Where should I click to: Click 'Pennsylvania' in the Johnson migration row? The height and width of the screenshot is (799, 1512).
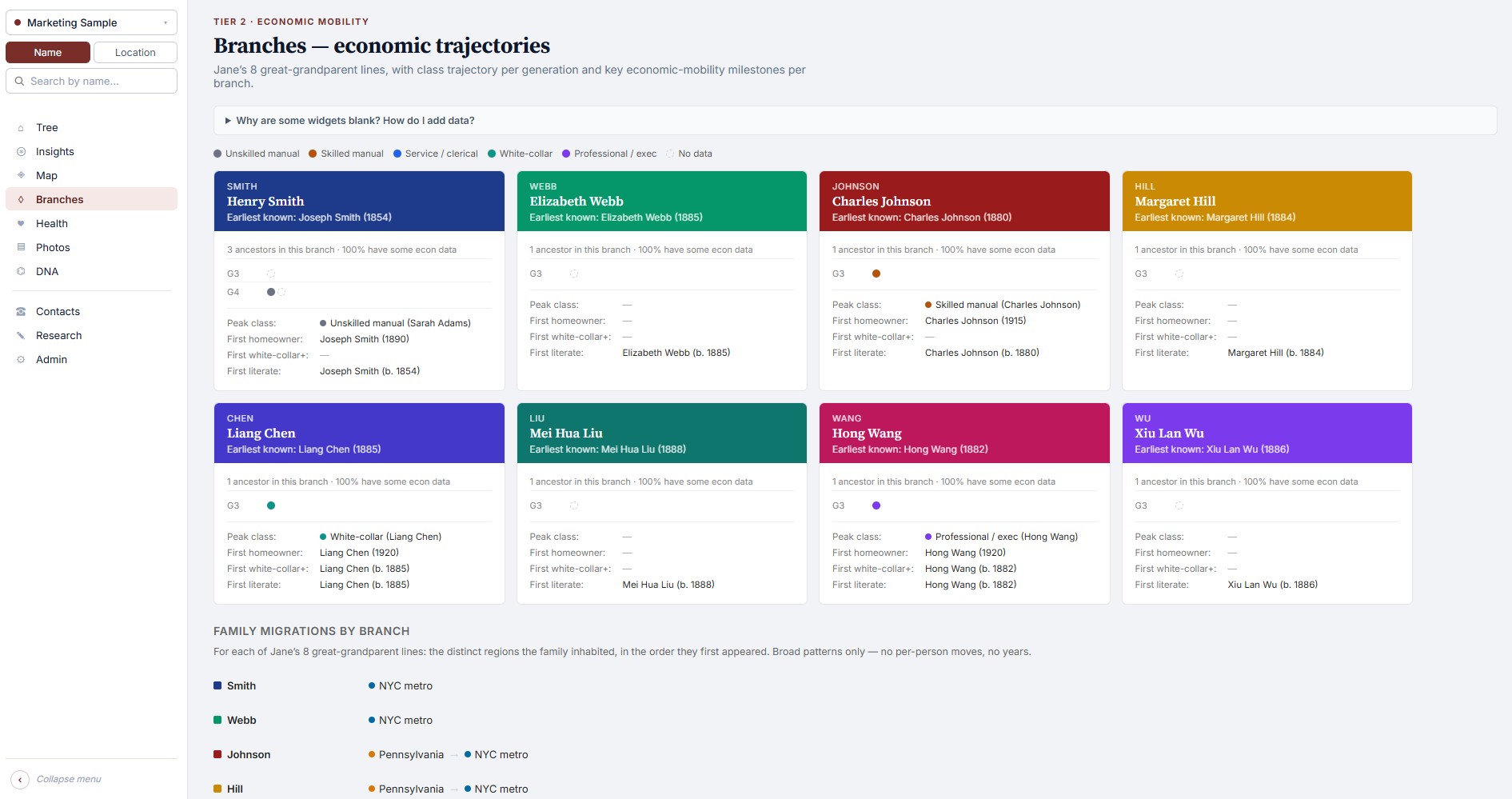pos(411,754)
